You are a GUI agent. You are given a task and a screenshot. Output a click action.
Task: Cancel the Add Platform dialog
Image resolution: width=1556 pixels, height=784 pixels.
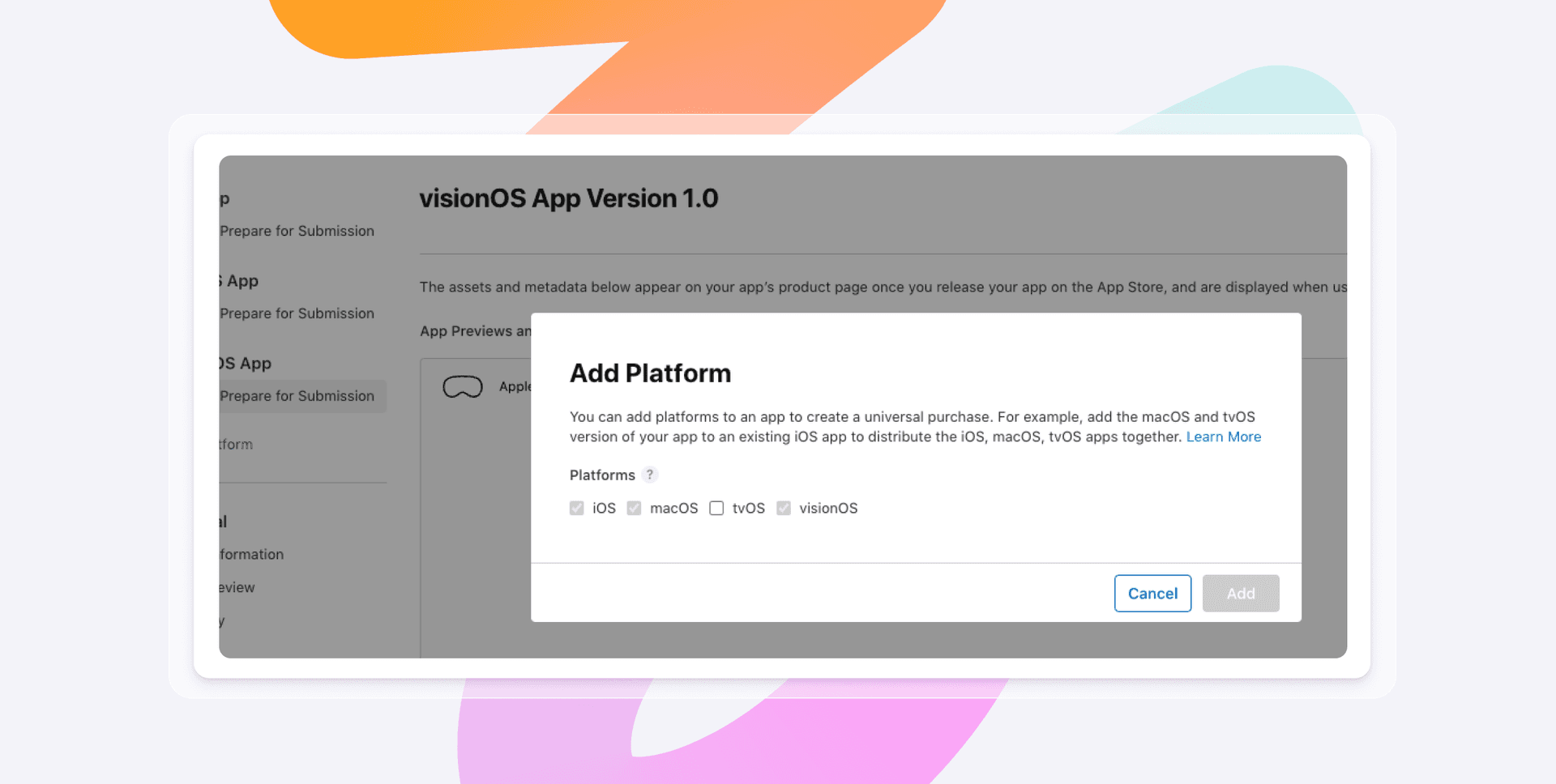coord(1152,594)
